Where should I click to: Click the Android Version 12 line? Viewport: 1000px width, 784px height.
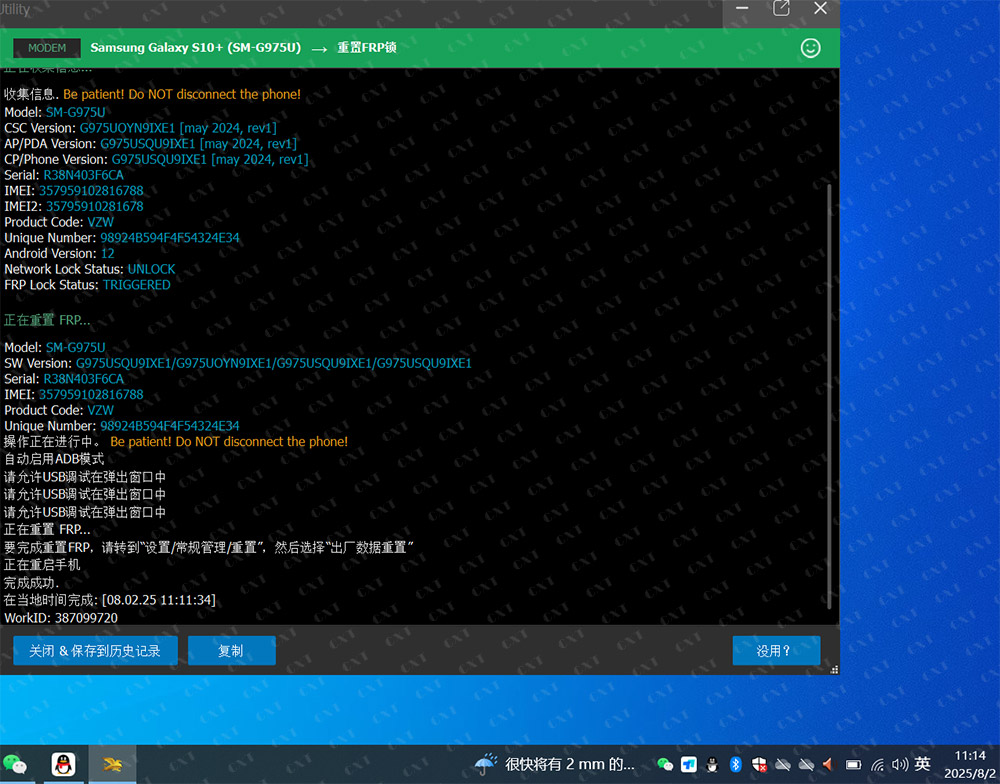click(59, 254)
